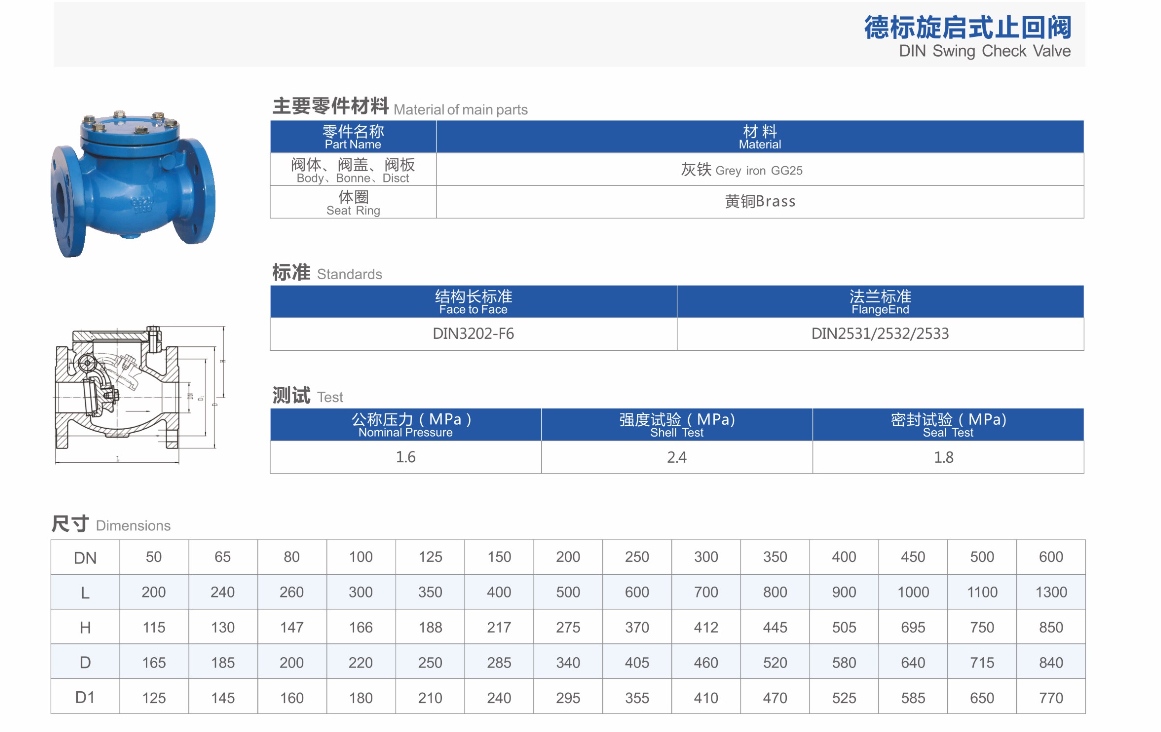The height and width of the screenshot is (732, 1161).
Task: Select the Nominal Pressure value 1.6
Action: [x=405, y=457]
